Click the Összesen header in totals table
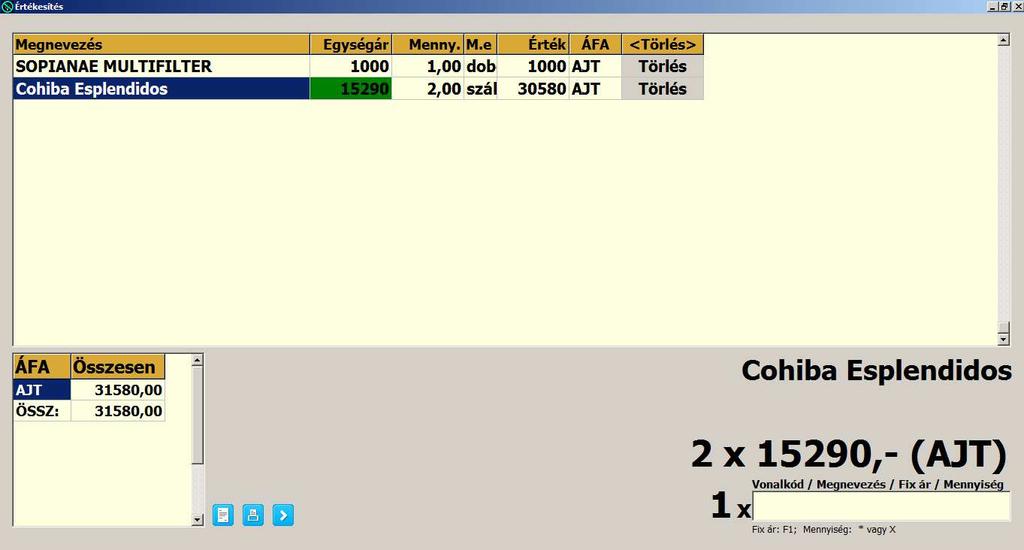The height and width of the screenshot is (550, 1024). click(118, 366)
